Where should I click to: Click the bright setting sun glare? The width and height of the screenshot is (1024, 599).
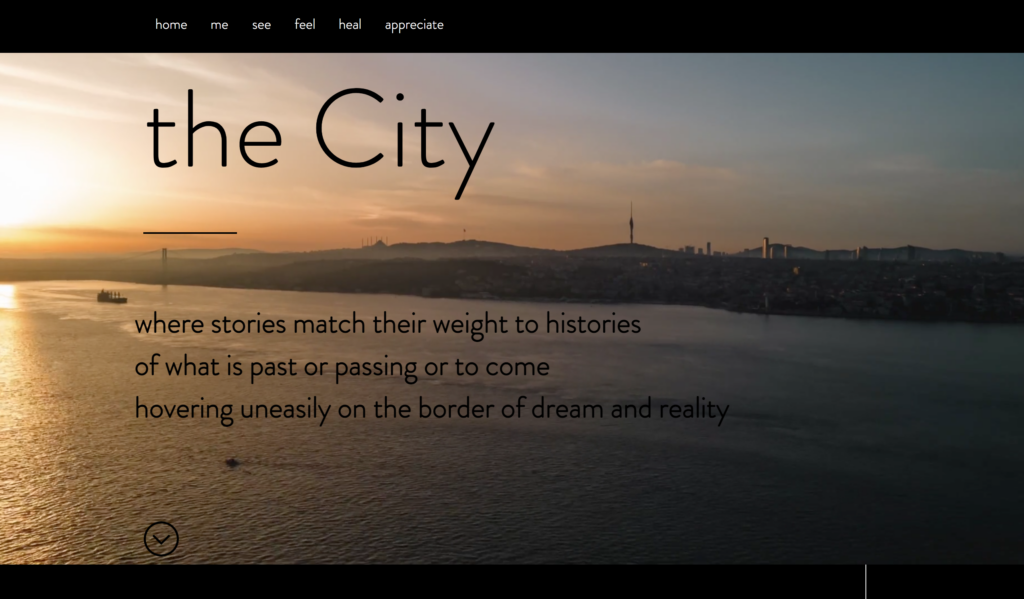20,176
